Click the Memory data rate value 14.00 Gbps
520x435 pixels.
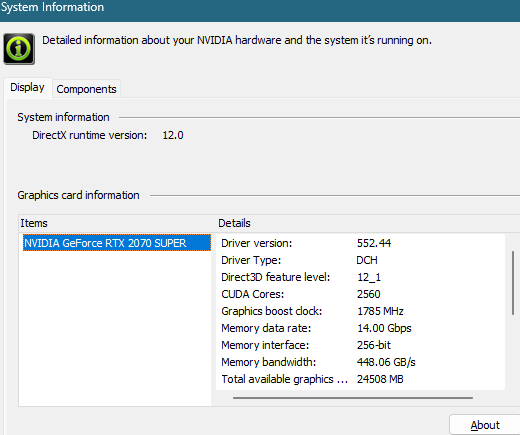pyautogui.click(x=384, y=328)
